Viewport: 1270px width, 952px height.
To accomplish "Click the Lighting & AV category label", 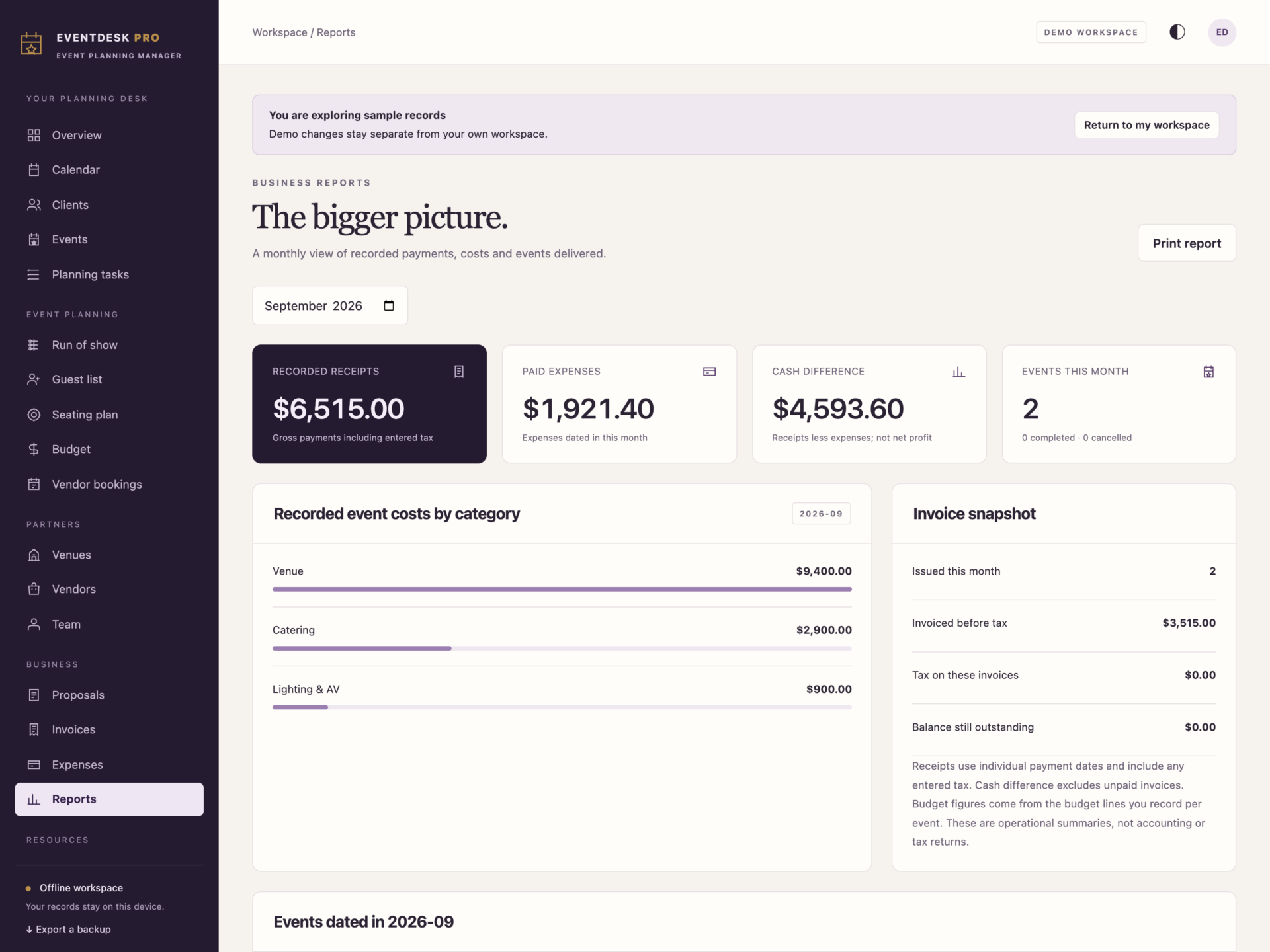I will [306, 689].
